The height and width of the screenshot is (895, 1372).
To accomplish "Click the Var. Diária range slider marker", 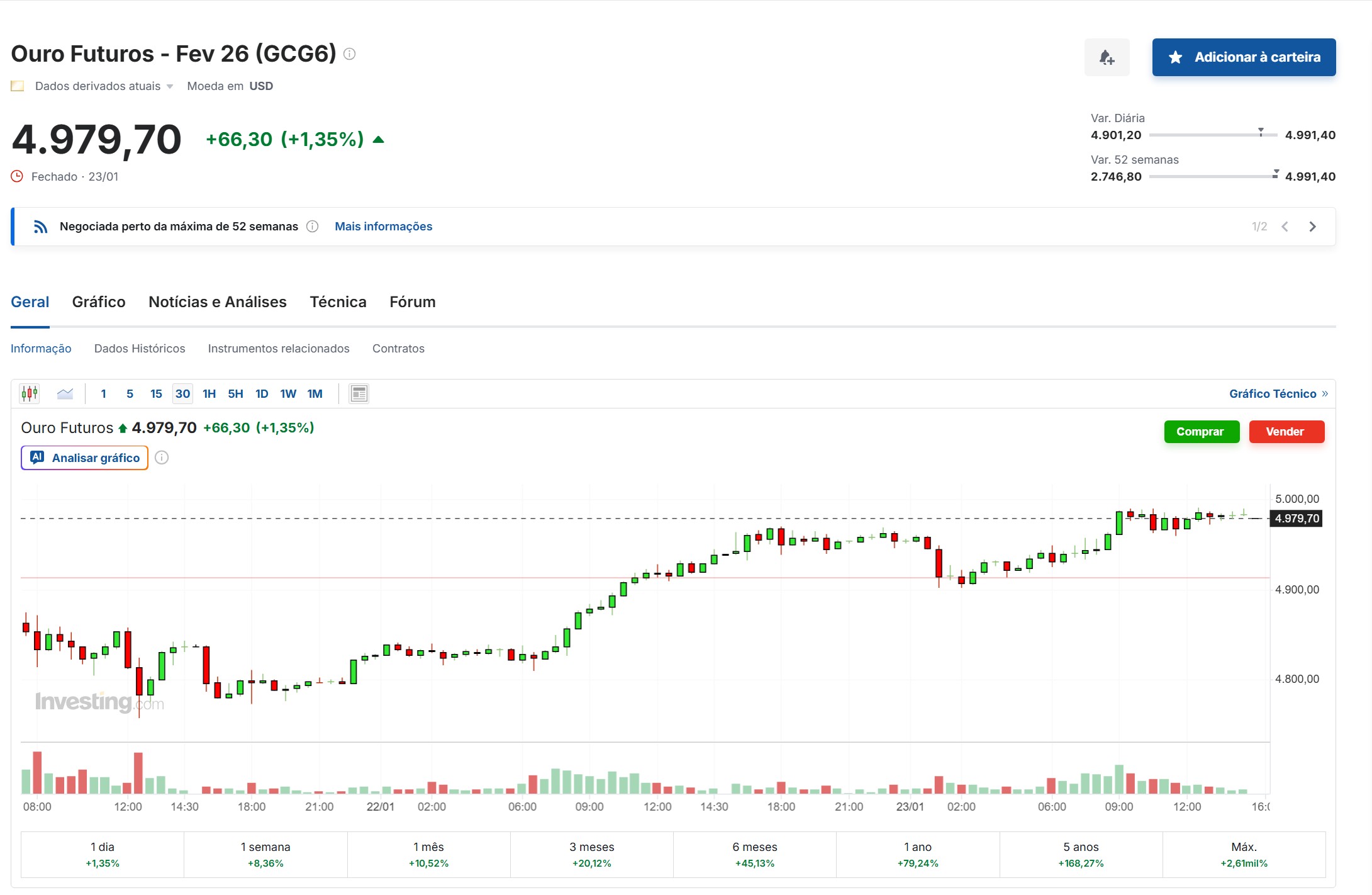I will (1261, 132).
